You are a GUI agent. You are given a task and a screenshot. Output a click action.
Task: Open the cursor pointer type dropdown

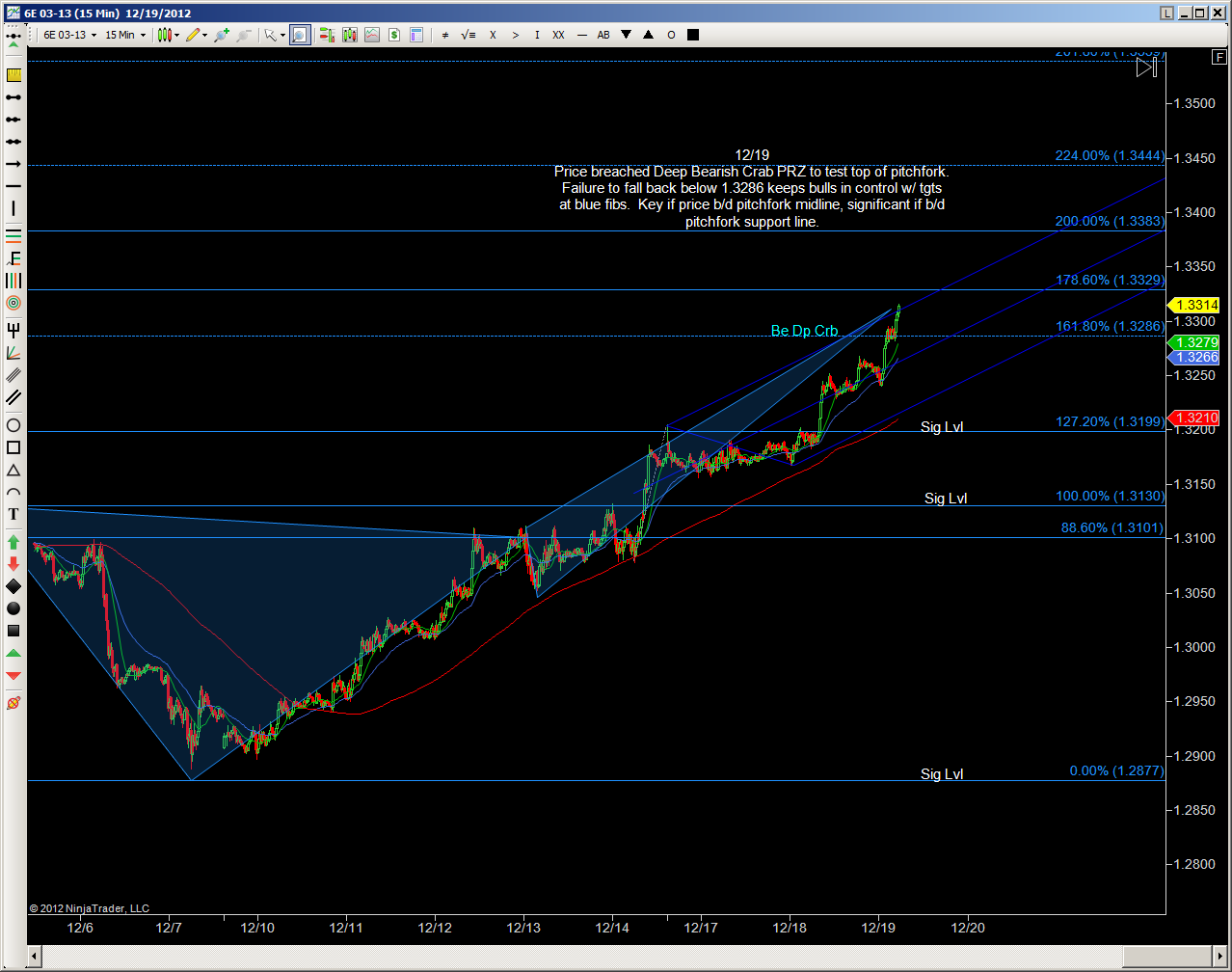[x=275, y=35]
